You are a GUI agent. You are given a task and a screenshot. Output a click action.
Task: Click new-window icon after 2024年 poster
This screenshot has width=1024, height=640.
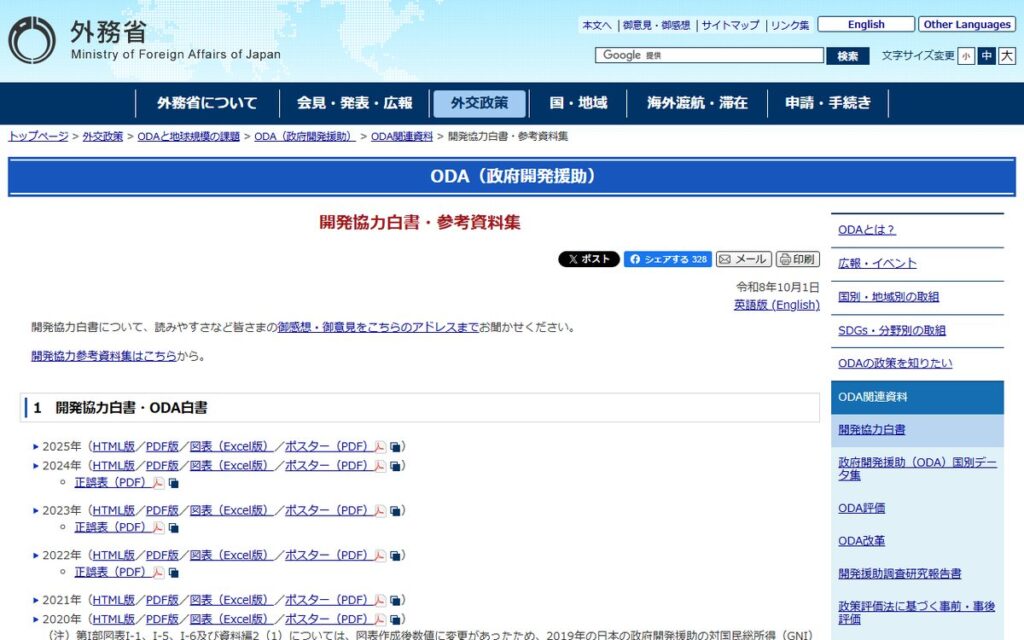[x=395, y=466]
